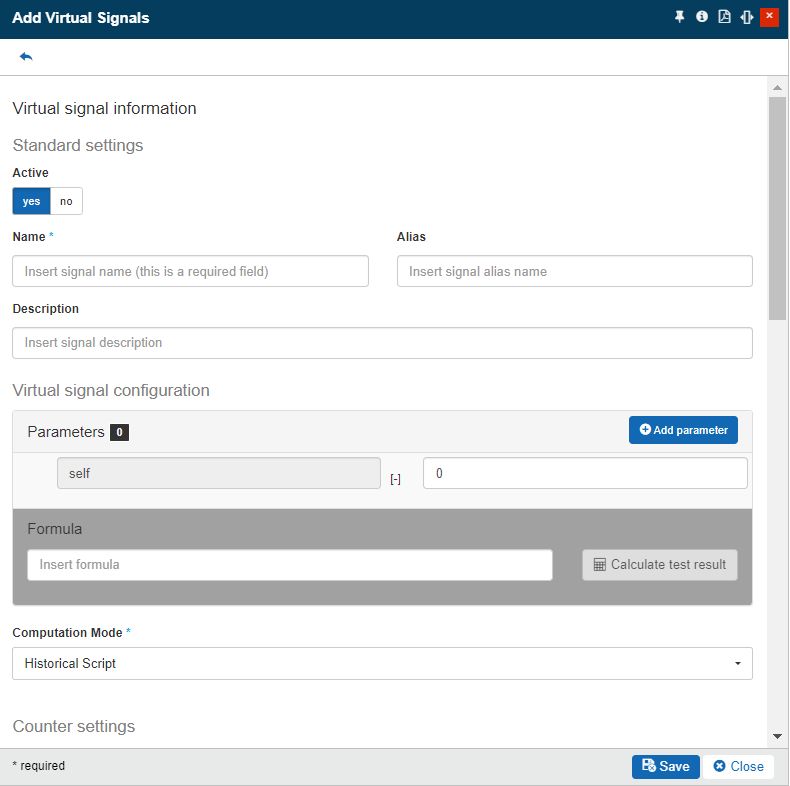Focus the signal Name input field
This screenshot has height=786, width=790.
(x=190, y=271)
